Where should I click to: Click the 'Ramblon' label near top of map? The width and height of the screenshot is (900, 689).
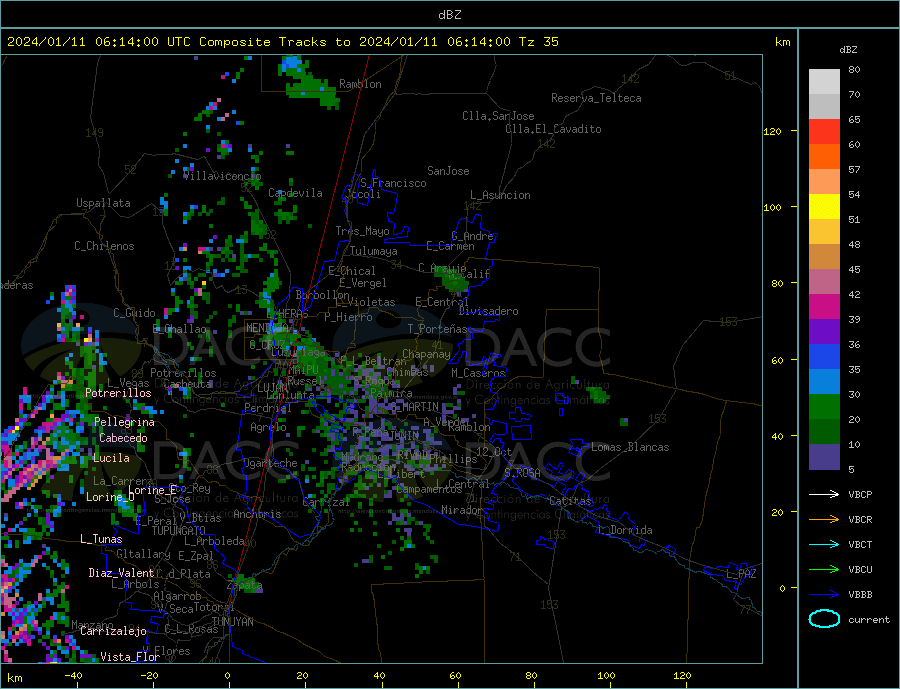pyautogui.click(x=360, y=84)
